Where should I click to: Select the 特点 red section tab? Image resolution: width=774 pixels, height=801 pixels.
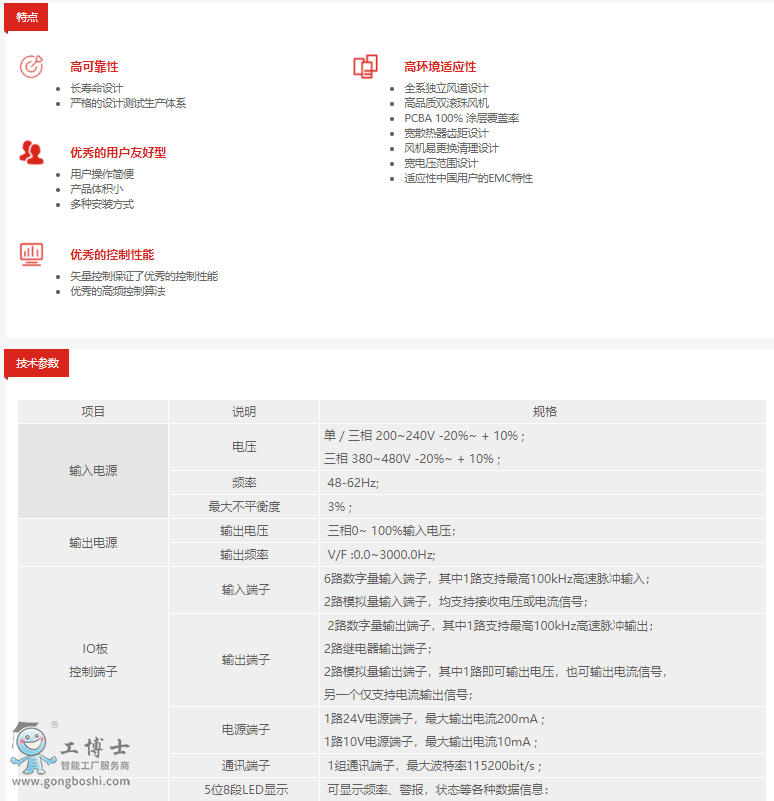[x=27, y=17]
